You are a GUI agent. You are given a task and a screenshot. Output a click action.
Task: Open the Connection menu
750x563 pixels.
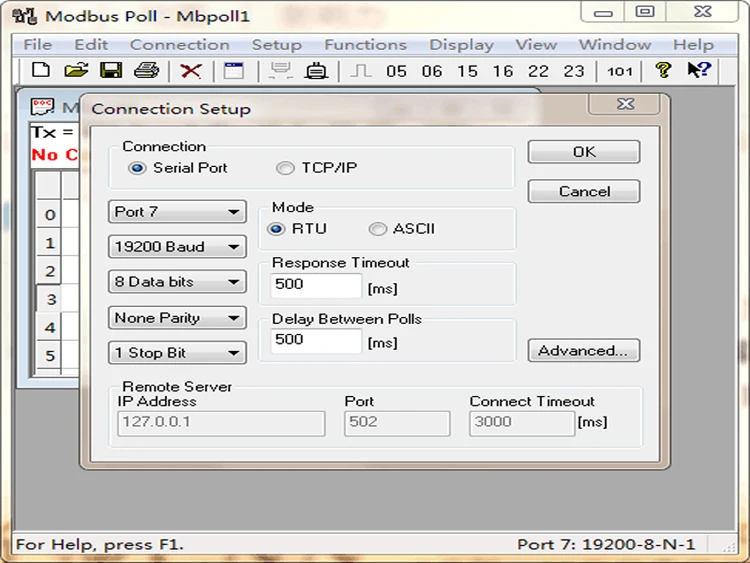180,44
